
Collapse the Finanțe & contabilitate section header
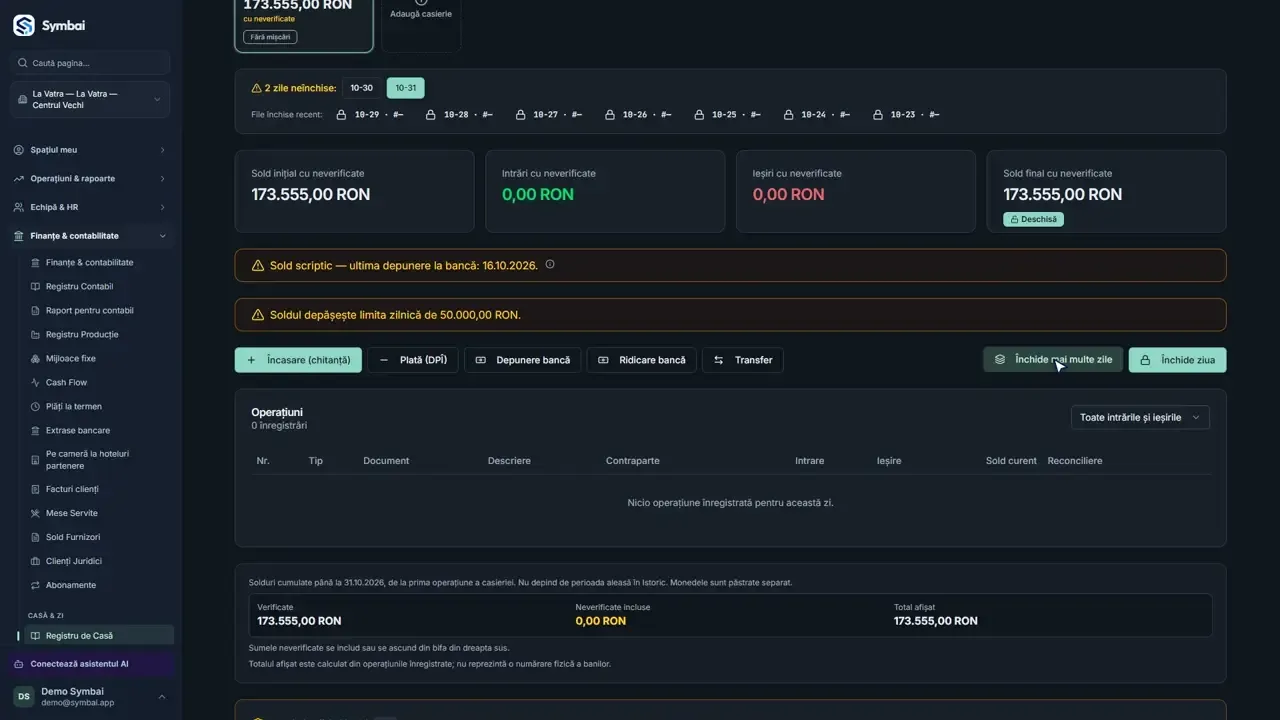[x=90, y=236]
